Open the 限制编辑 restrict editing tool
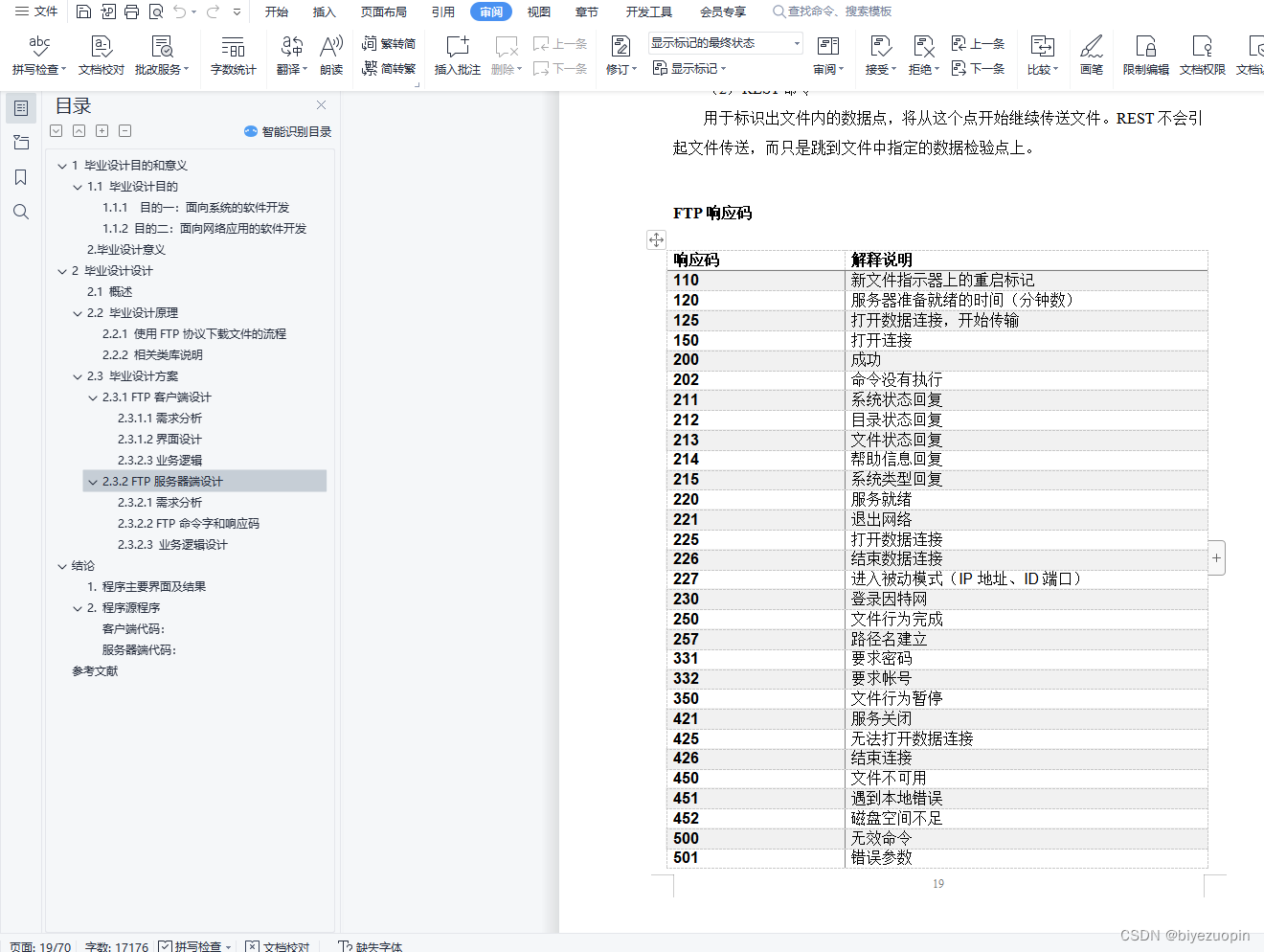This screenshot has width=1264, height=952. [x=1146, y=56]
